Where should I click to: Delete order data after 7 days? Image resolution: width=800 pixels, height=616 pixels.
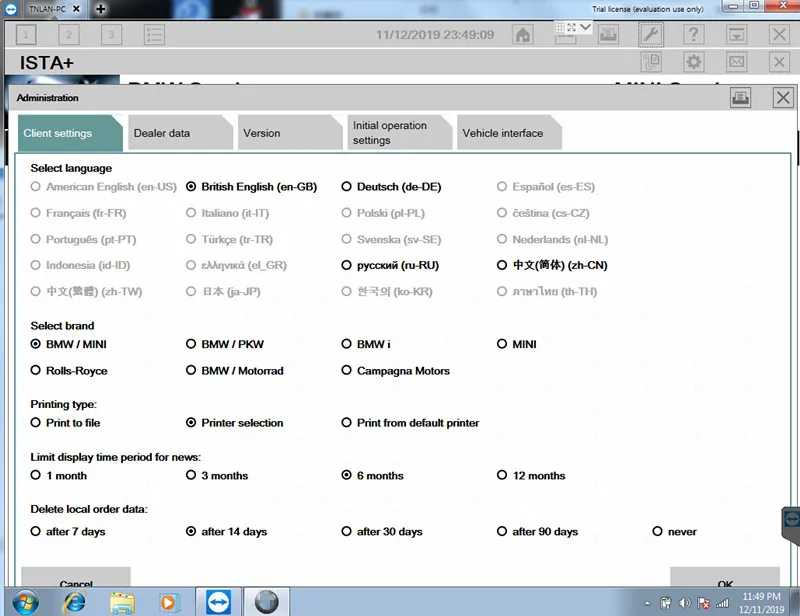point(68,532)
